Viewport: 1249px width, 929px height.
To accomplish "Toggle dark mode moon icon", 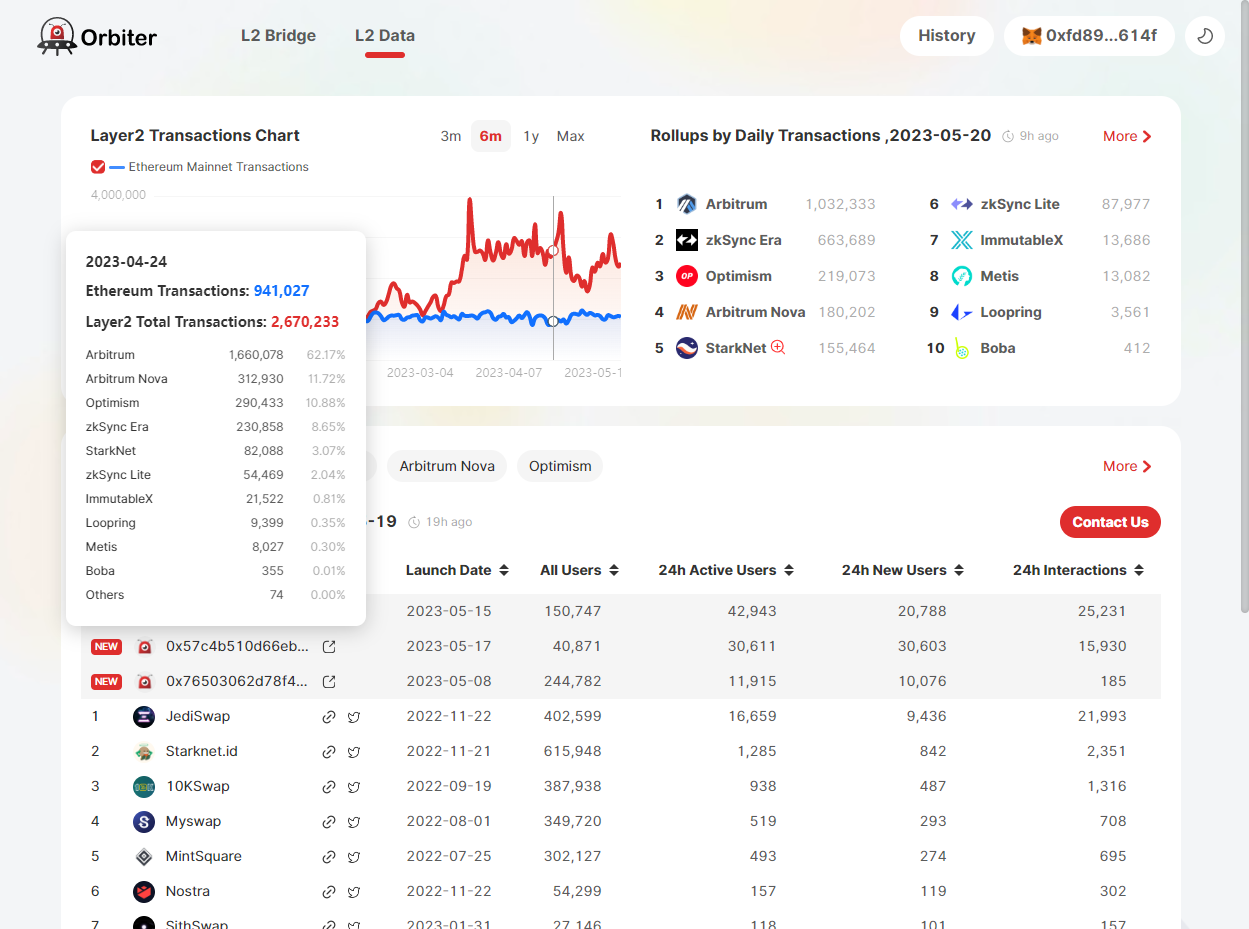I will [1205, 36].
